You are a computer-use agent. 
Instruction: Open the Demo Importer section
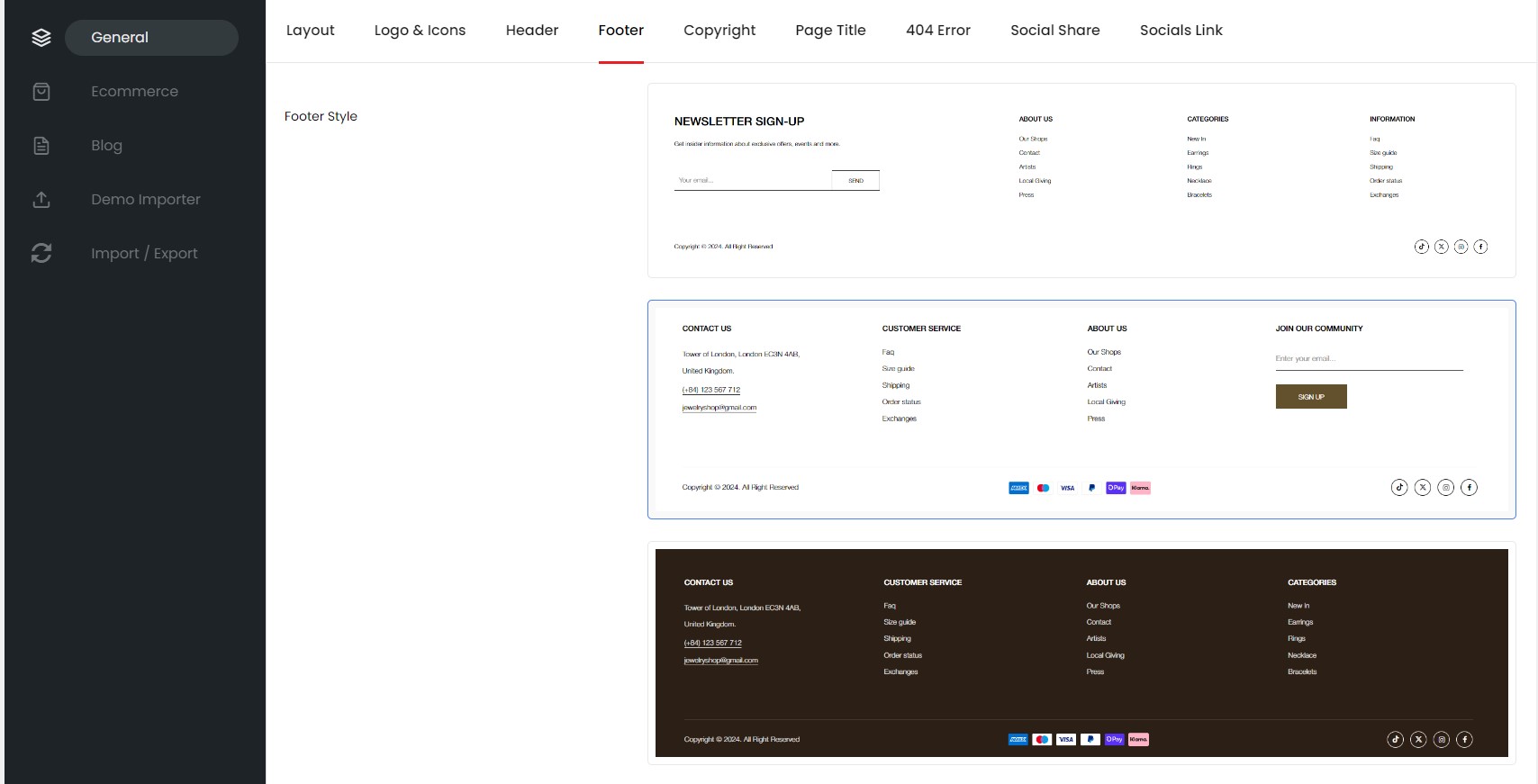pyautogui.click(x=145, y=200)
